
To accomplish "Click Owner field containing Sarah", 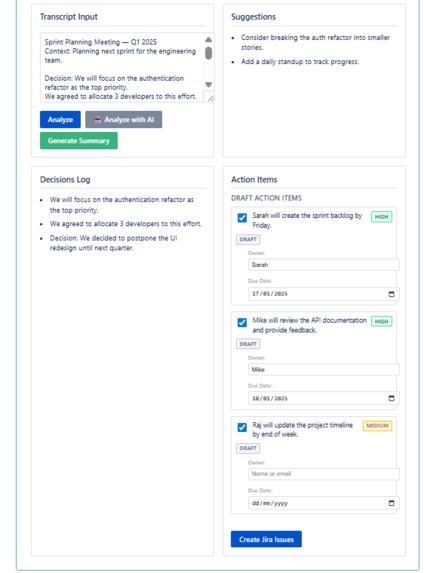I will pyautogui.click(x=323, y=265).
